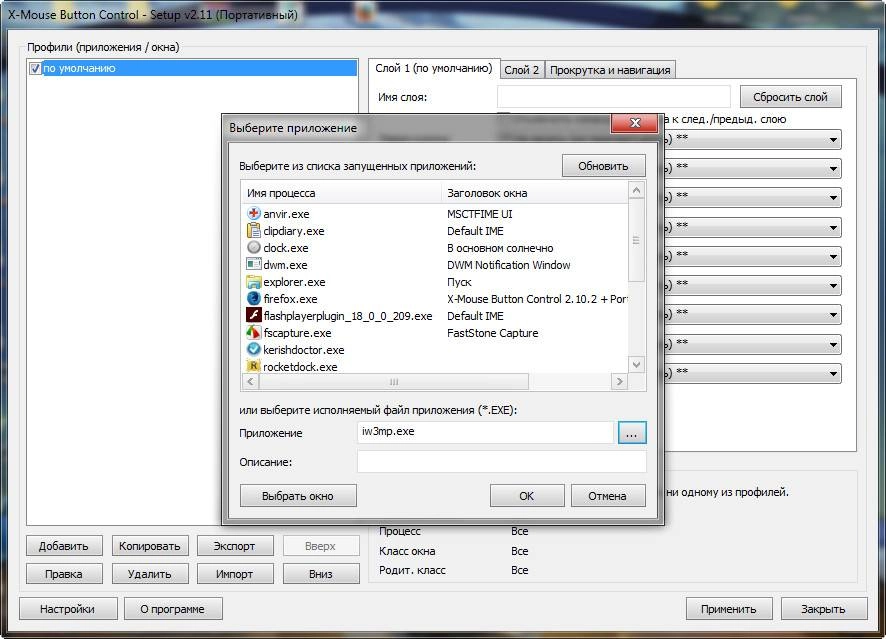This screenshot has height=639, width=886.
Task: Move profile down with 'Вниз' button
Action: point(321,574)
